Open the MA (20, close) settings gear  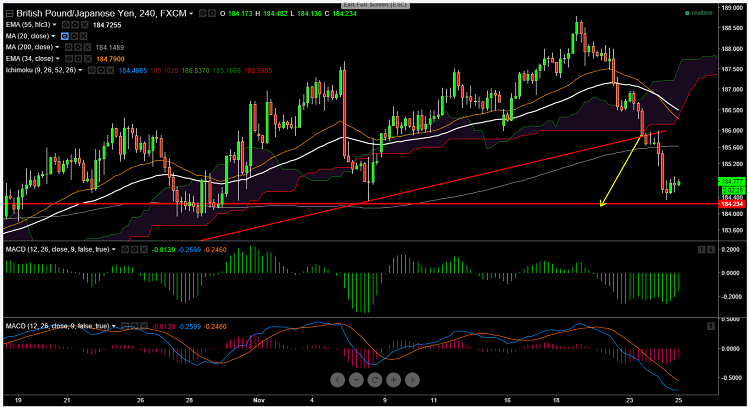(74, 36)
